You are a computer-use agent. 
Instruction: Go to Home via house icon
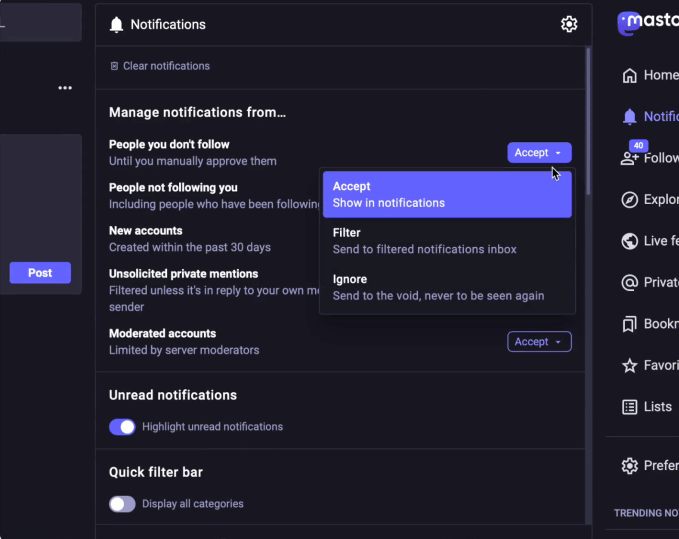[630, 75]
